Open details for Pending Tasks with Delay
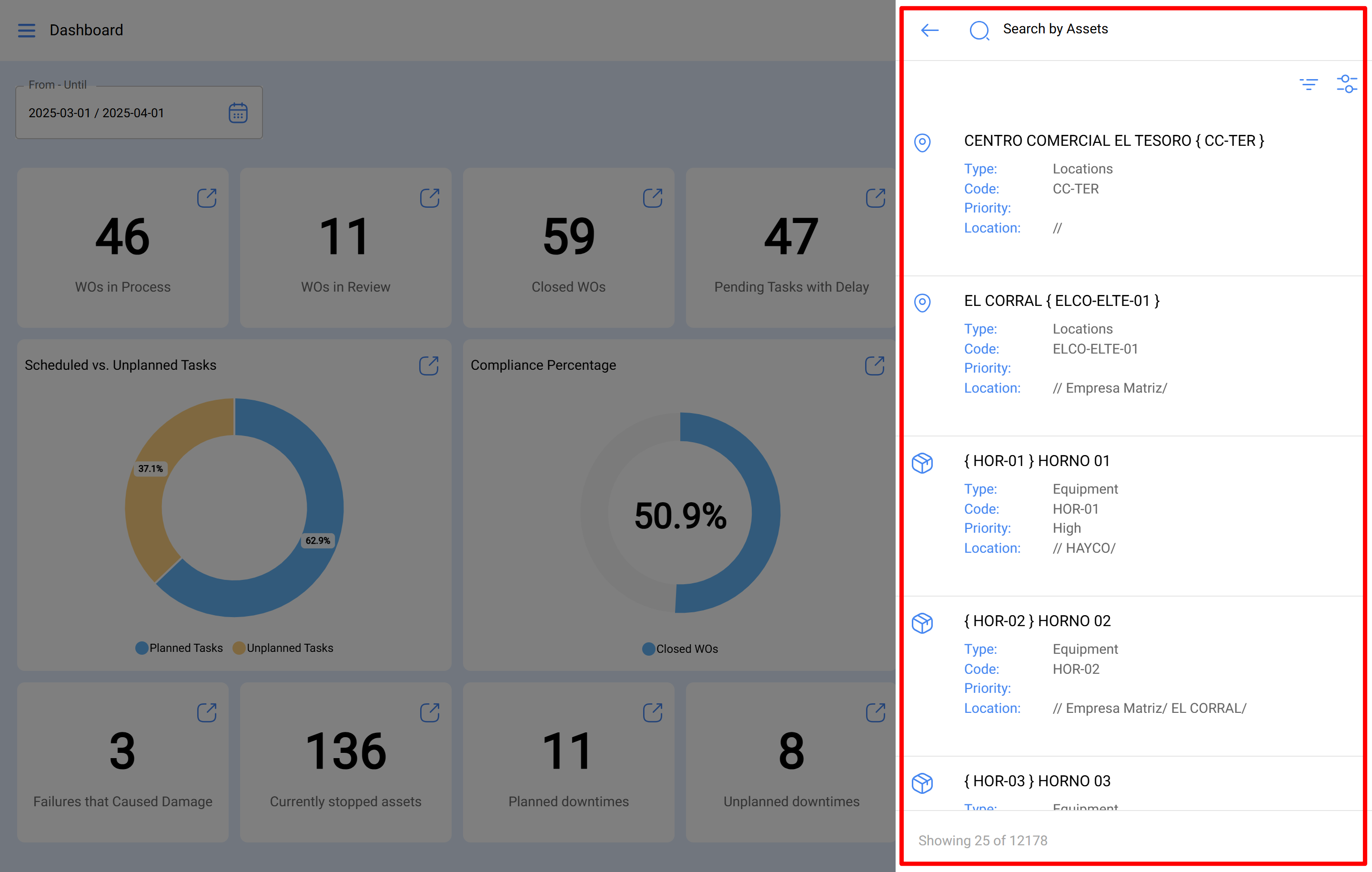The height and width of the screenshot is (872, 1372). coord(875,198)
